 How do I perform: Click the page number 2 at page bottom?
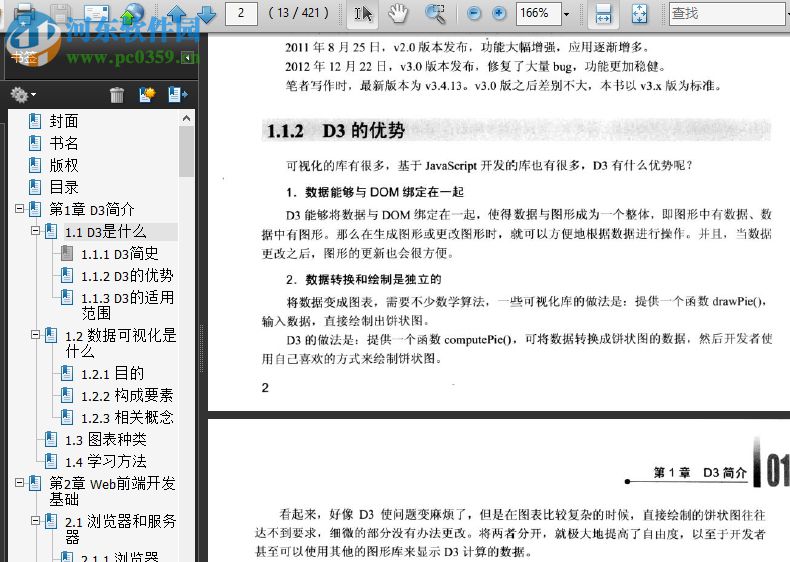[x=265, y=388]
